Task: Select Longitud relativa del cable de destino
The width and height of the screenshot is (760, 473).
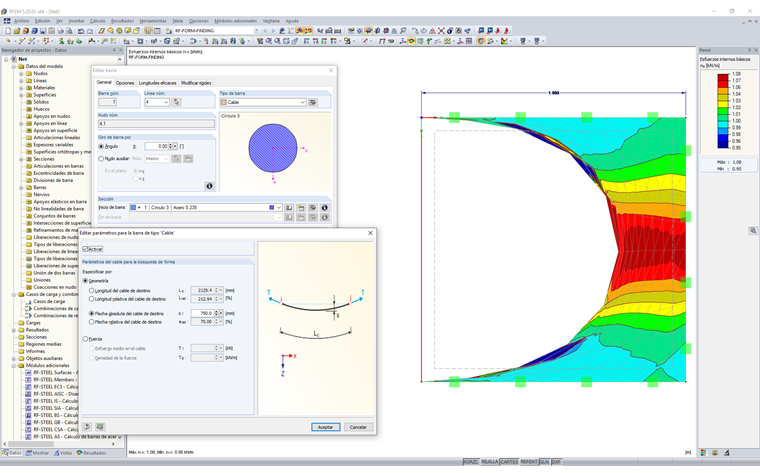Action: coord(91,299)
